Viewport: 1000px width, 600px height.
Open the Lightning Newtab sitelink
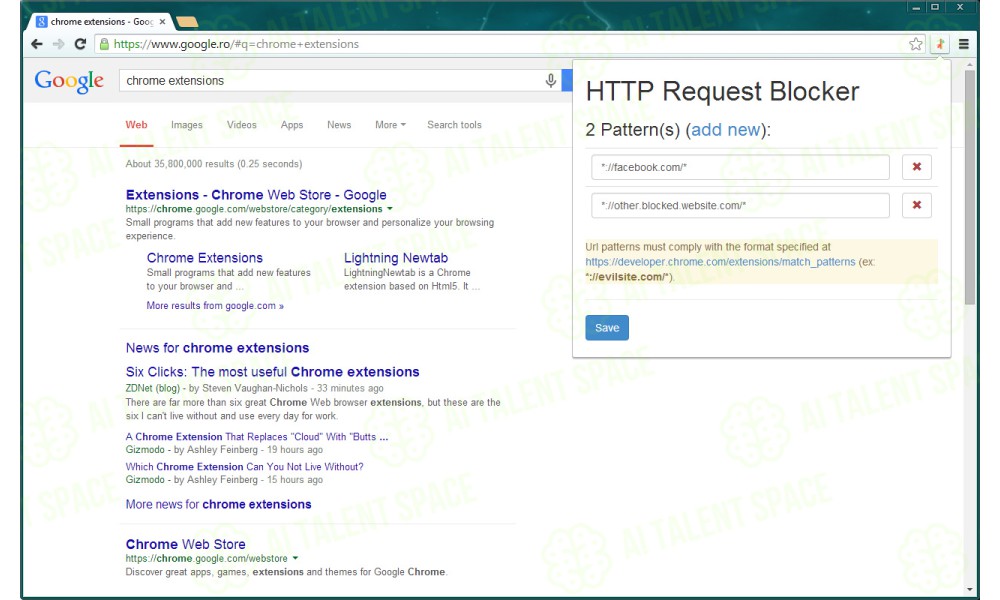click(396, 258)
